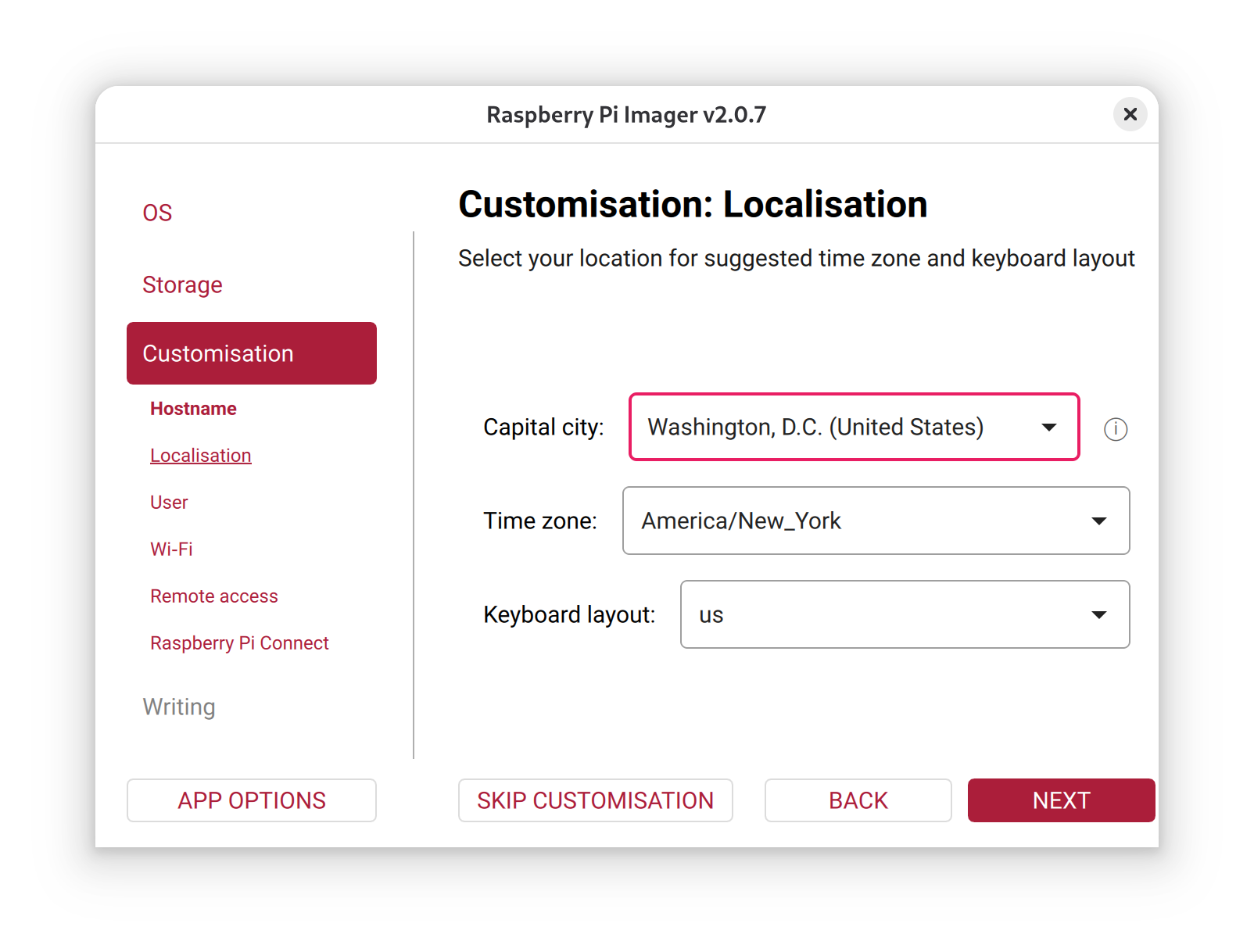Open the Wi-Fi customisation page
Image resolution: width=1254 pixels, height=952 pixels.
click(171, 549)
